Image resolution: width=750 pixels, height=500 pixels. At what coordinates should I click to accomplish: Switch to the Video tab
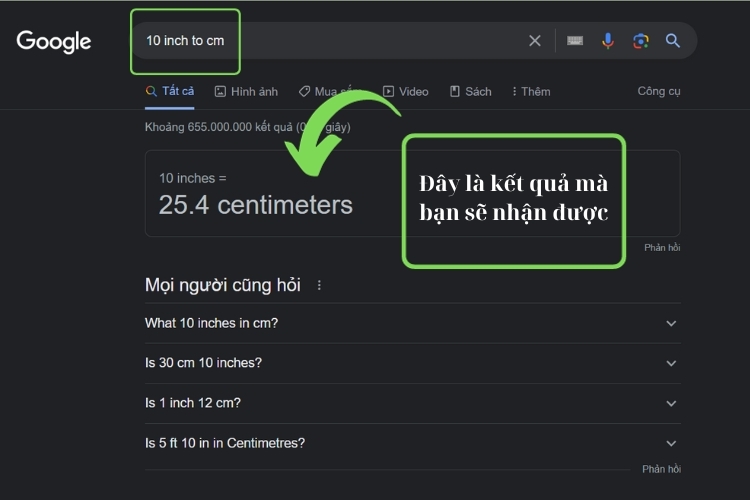[406, 91]
